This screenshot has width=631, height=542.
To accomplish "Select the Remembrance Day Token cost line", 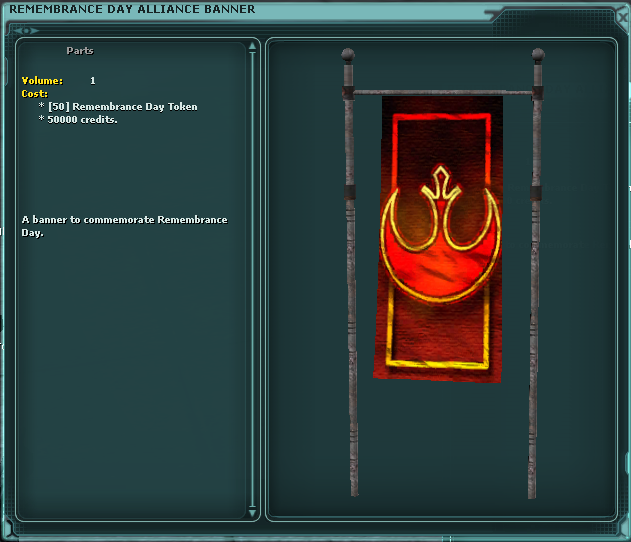I will point(122,106).
